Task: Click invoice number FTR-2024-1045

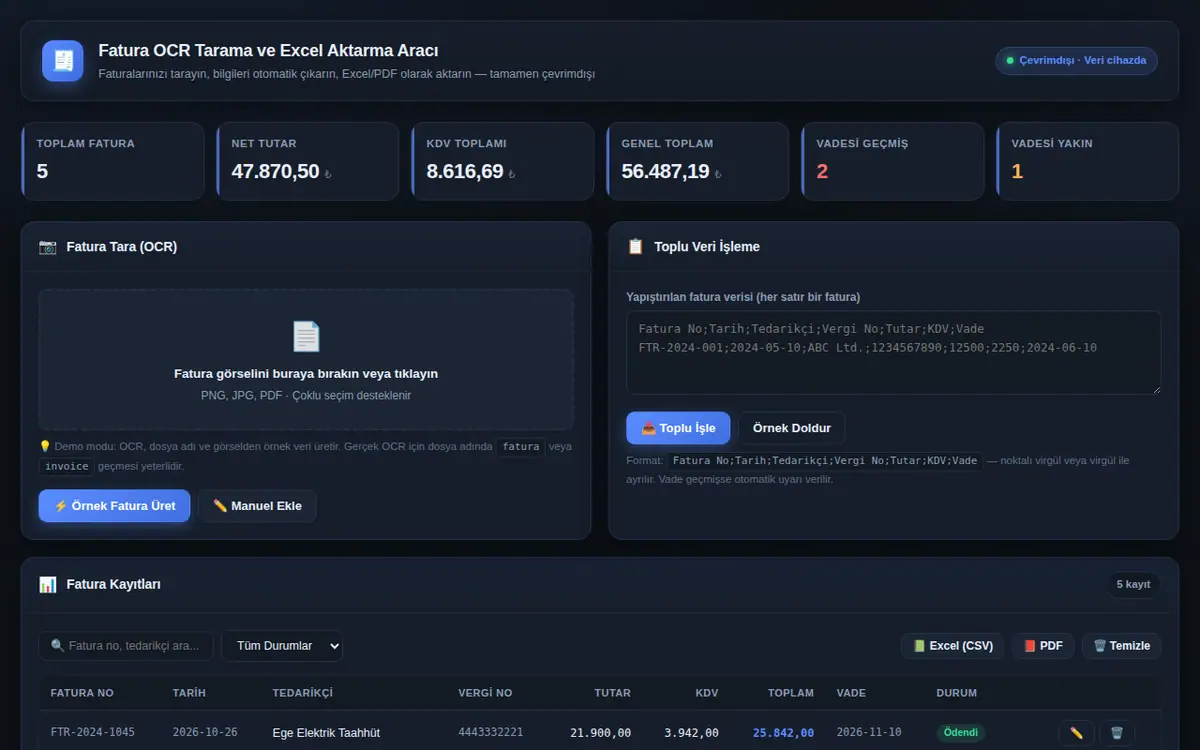Action: pos(93,733)
